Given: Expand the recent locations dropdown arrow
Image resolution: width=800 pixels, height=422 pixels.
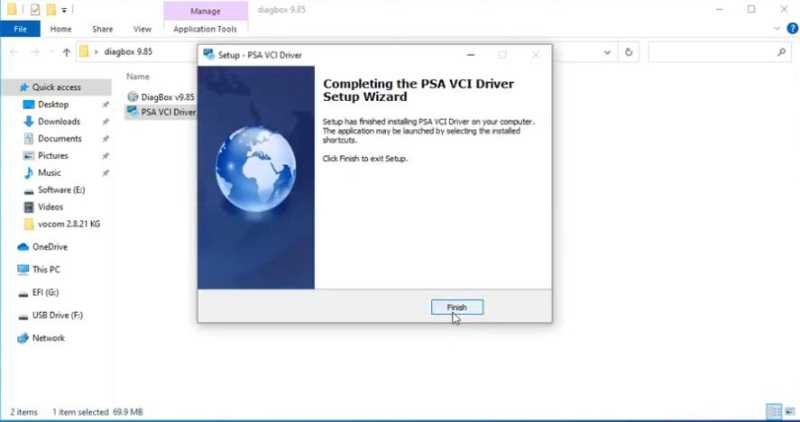Looking at the screenshot, I should [x=52, y=52].
